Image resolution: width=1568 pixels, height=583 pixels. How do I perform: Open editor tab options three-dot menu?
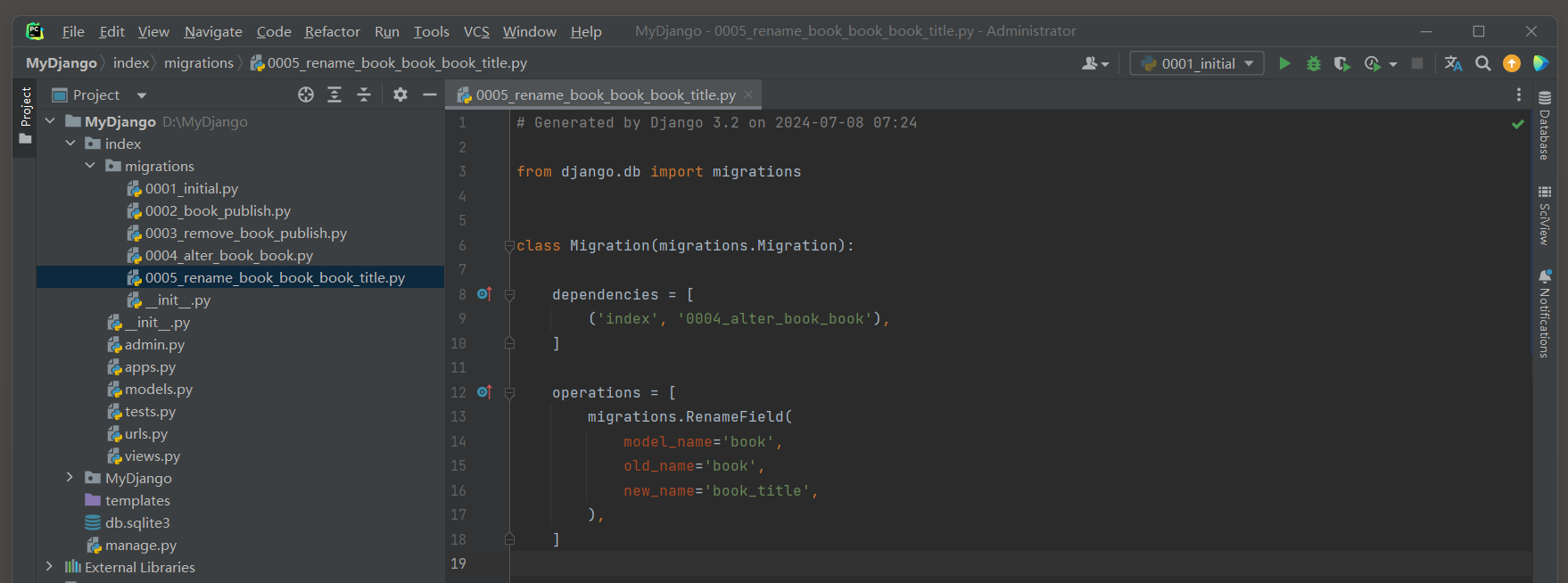point(1519,94)
